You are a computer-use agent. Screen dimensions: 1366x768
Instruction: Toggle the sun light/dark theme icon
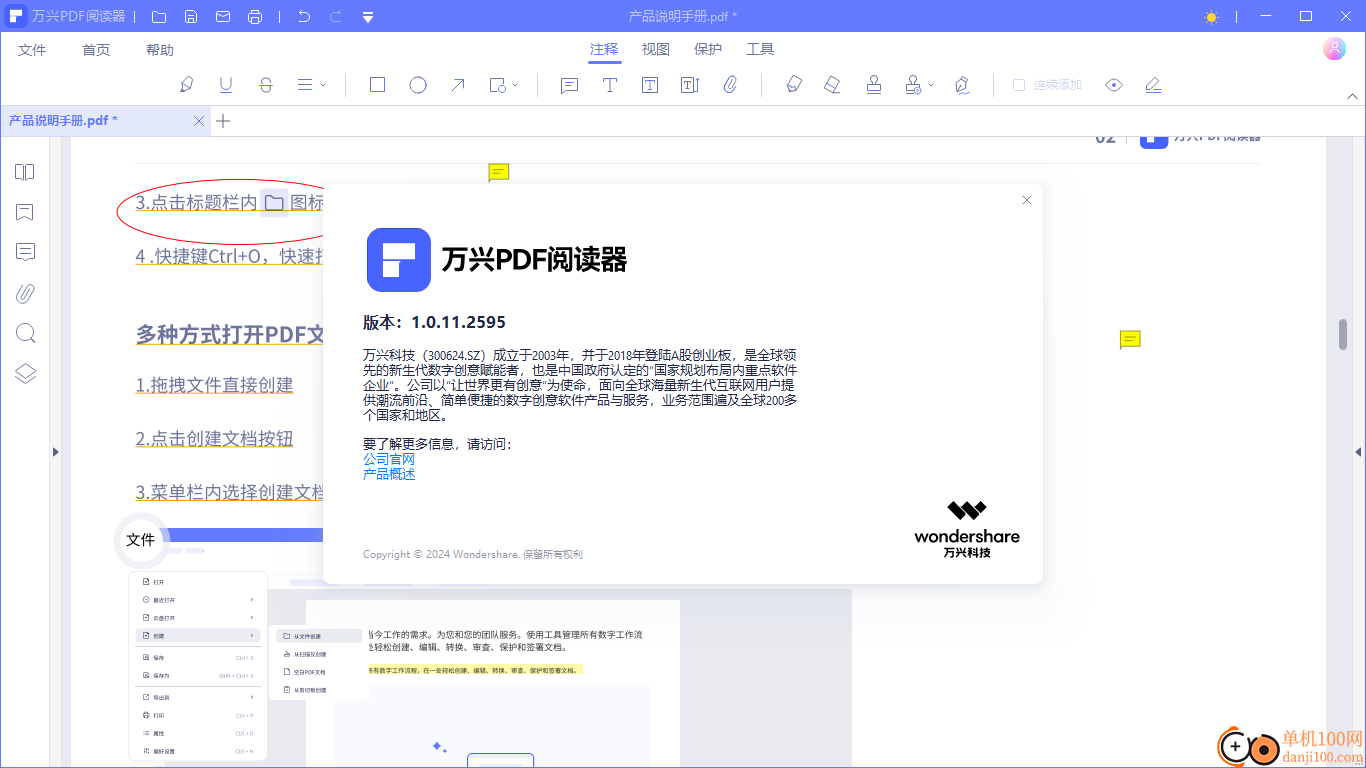(1211, 17)
